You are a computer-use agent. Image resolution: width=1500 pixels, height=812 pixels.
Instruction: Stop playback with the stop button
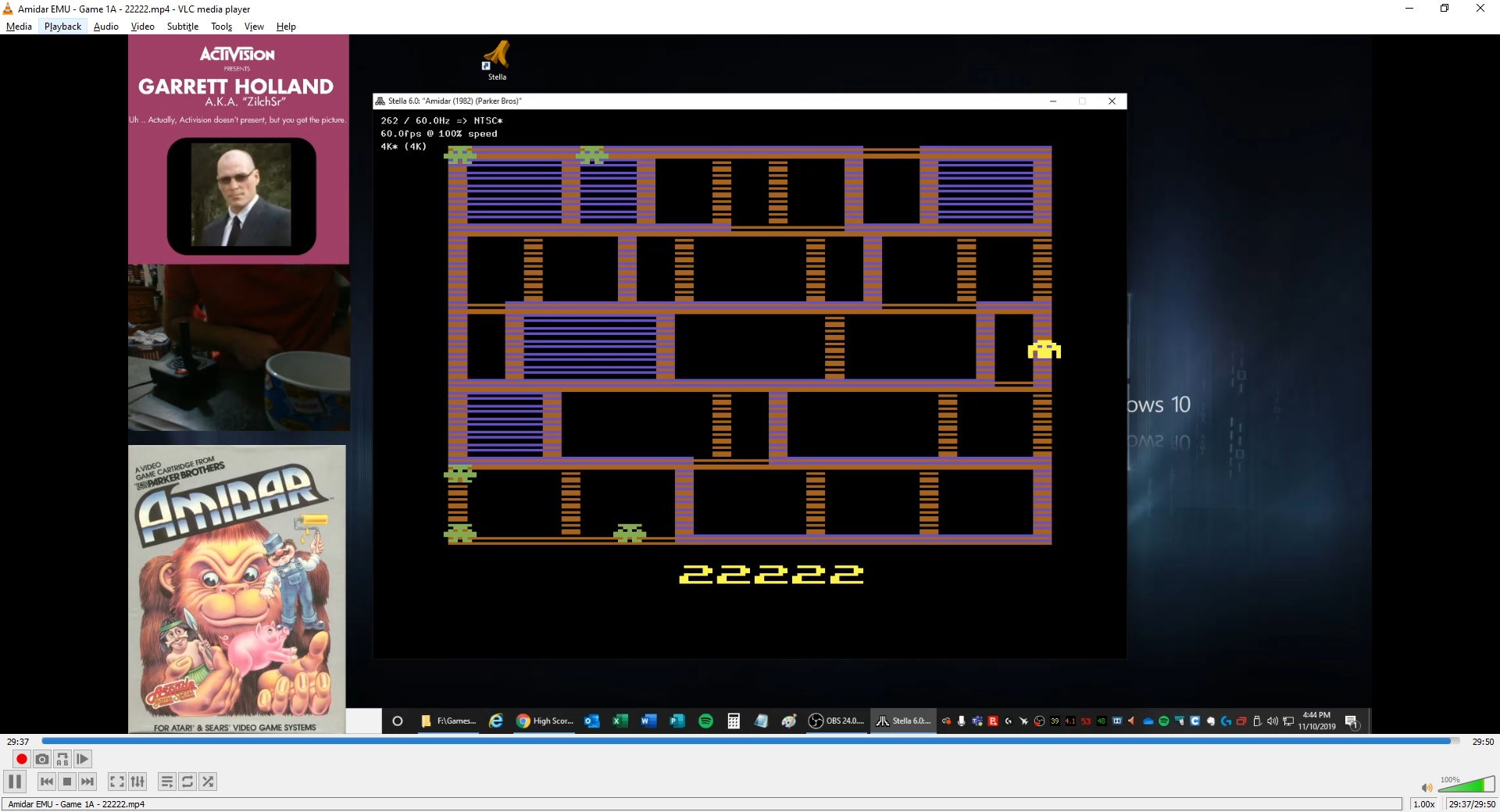[x=67, y=782]
